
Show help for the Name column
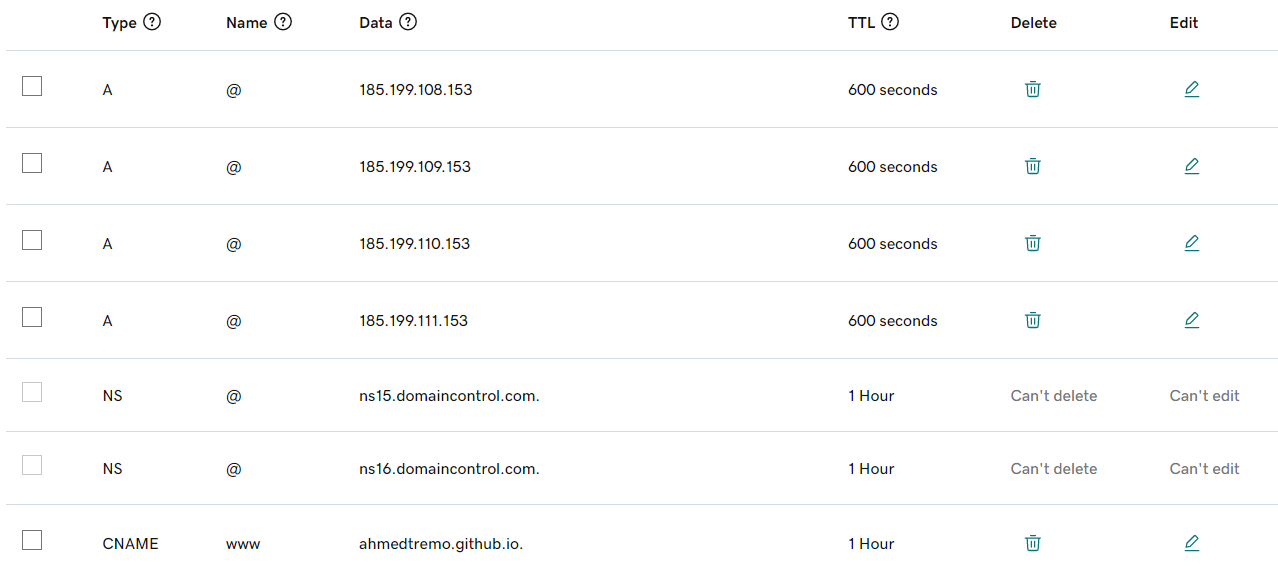pyautogui.click(x=283, y=22)
